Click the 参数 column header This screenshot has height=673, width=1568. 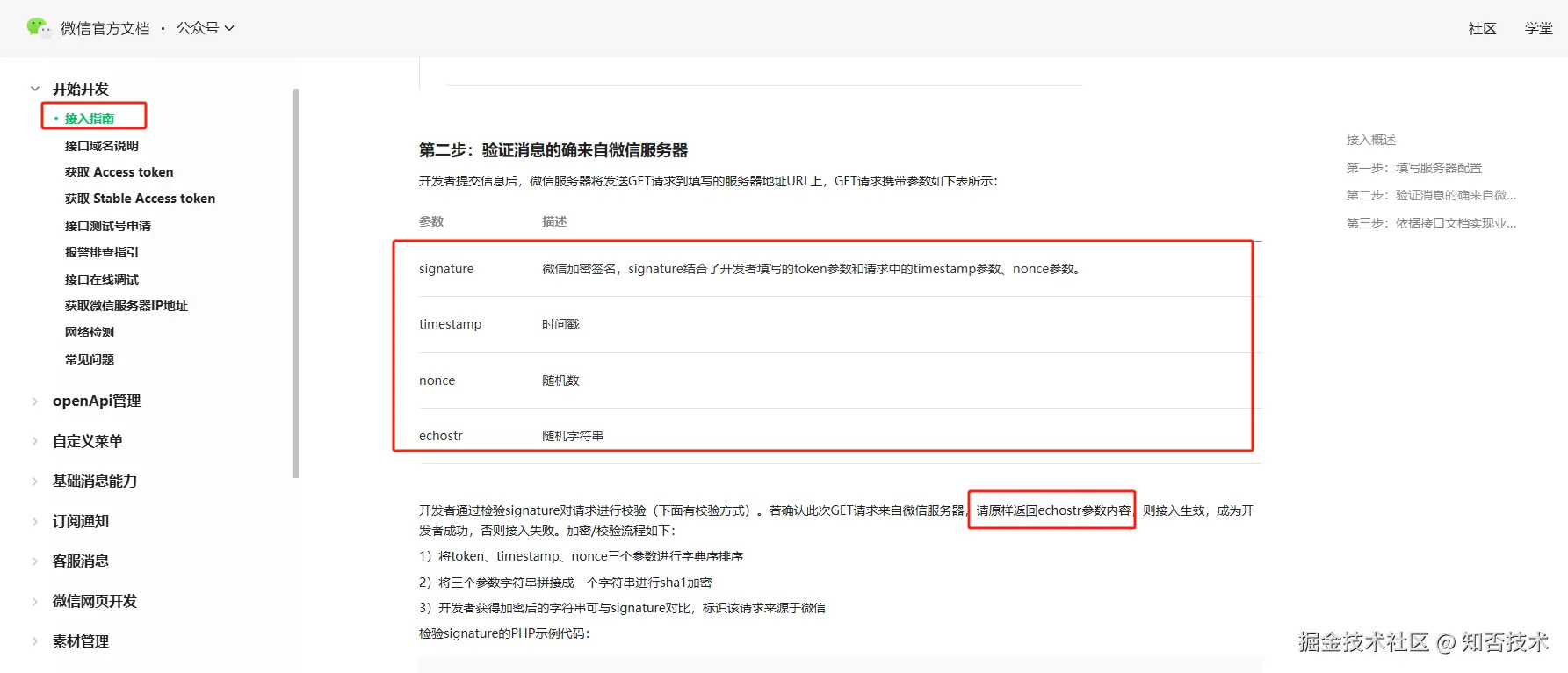point(431,221)
